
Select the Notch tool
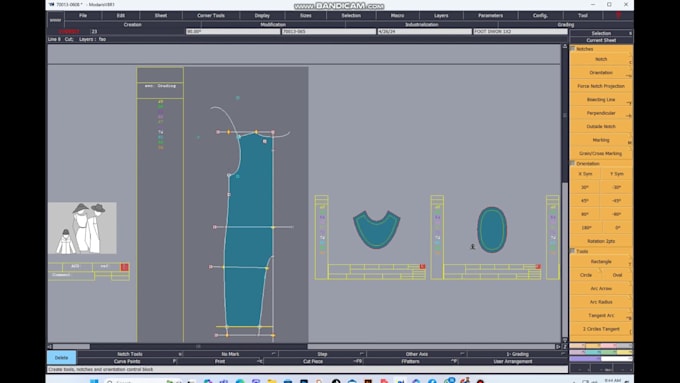click(601, 59)
